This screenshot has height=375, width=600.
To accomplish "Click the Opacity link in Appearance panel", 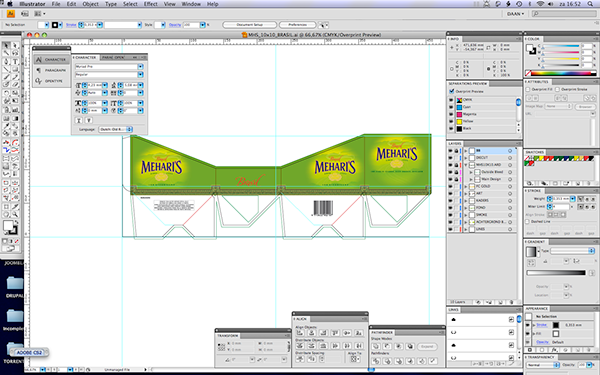I will (x=542, y=342).
